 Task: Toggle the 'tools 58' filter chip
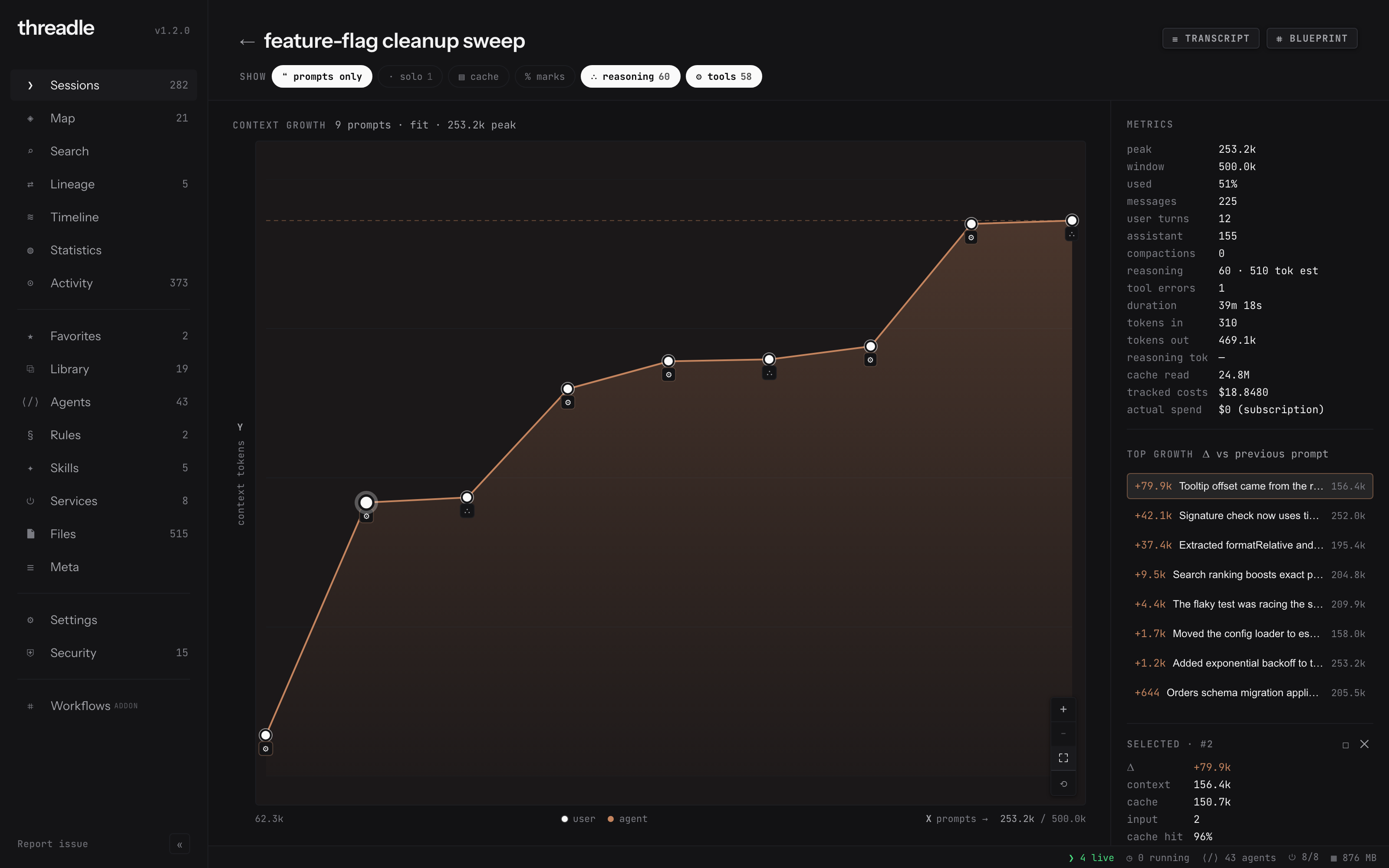[x=724, y=77]
